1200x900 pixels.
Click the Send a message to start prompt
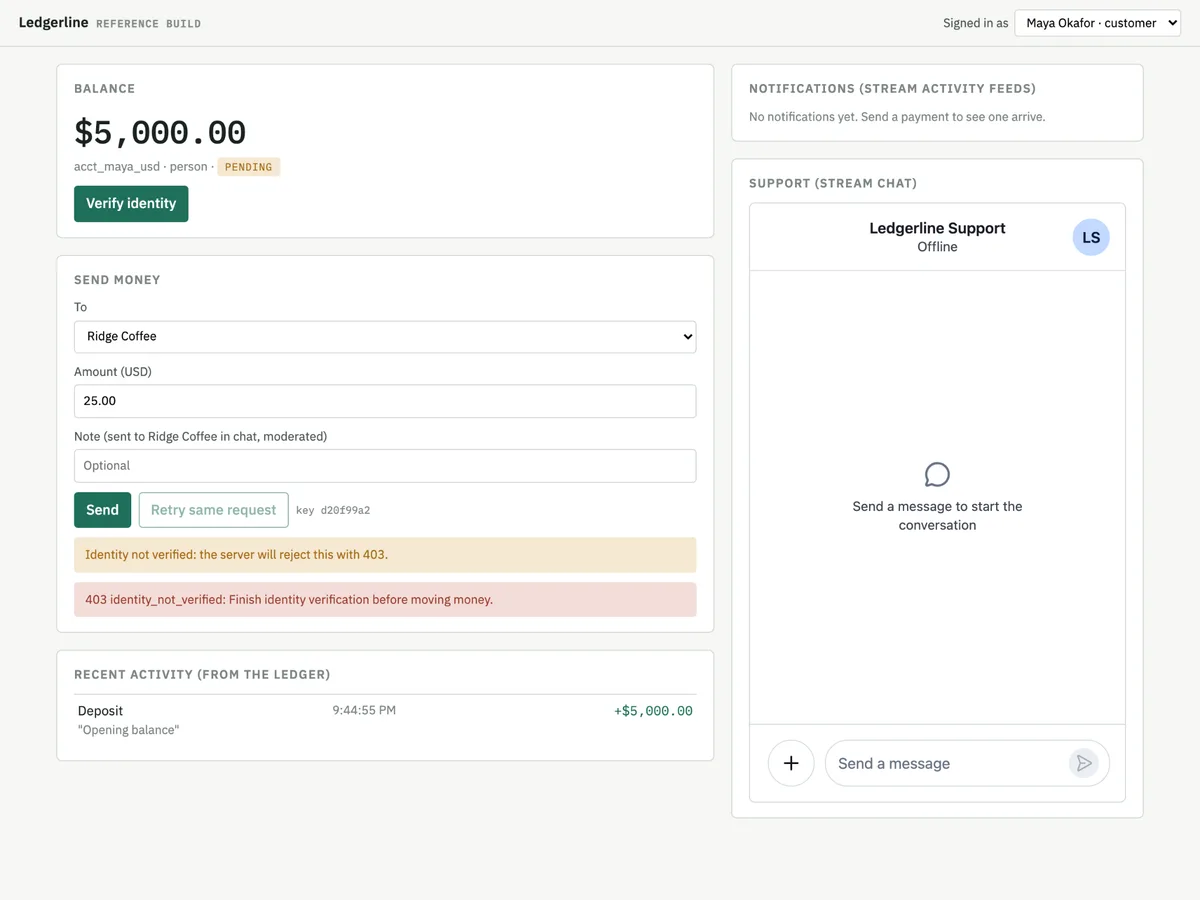point(937,516)
